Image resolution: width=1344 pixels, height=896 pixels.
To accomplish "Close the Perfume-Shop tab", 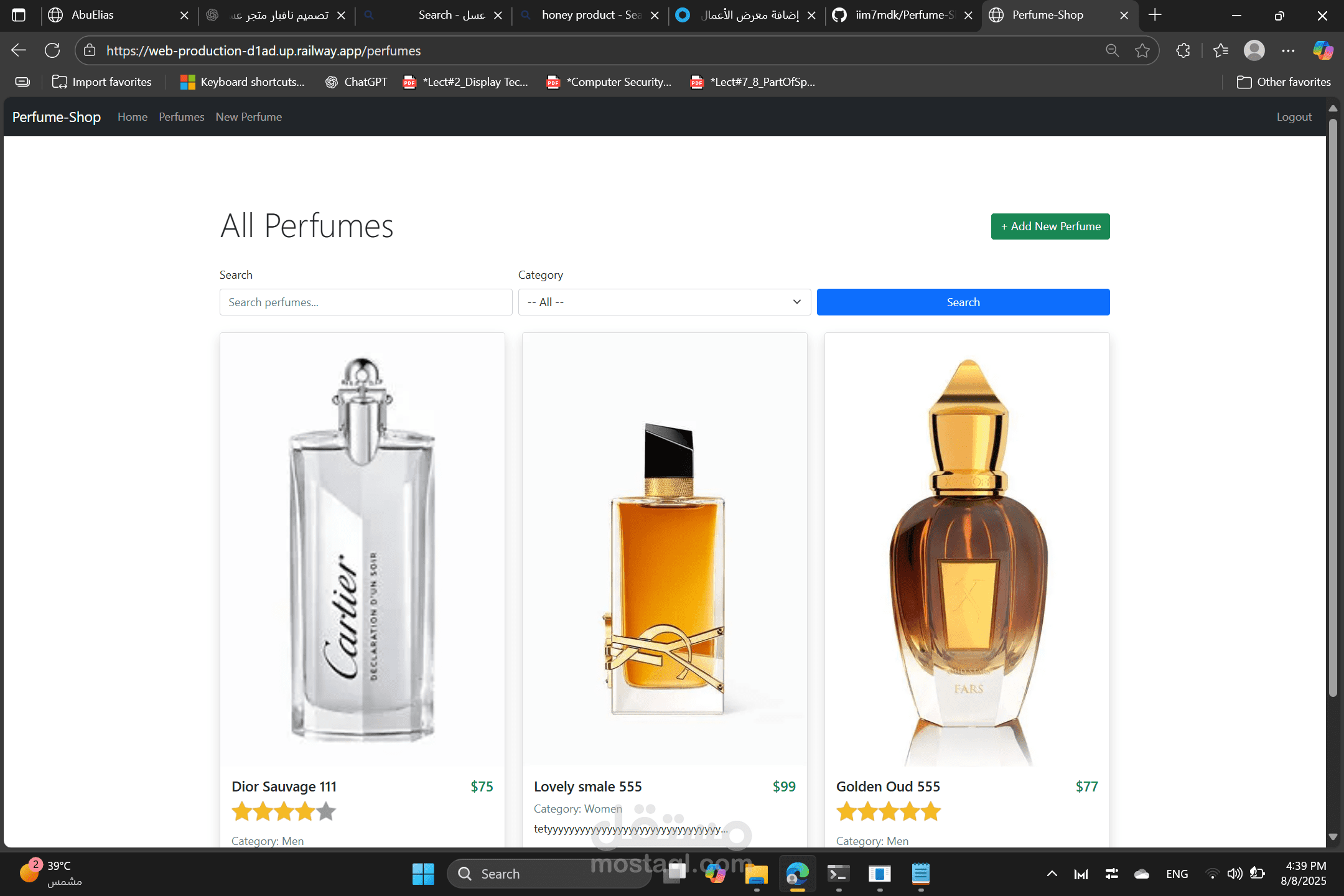I will [x=1124, y=16].
